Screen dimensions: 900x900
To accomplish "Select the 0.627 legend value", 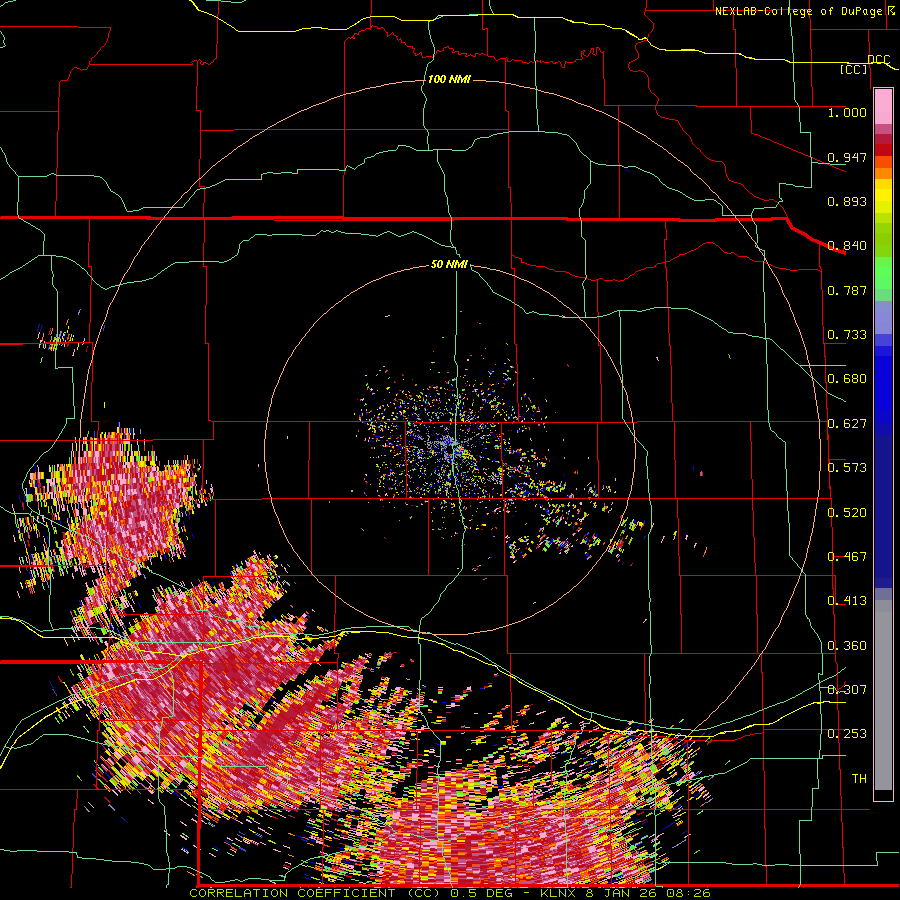I will [847, 424].
